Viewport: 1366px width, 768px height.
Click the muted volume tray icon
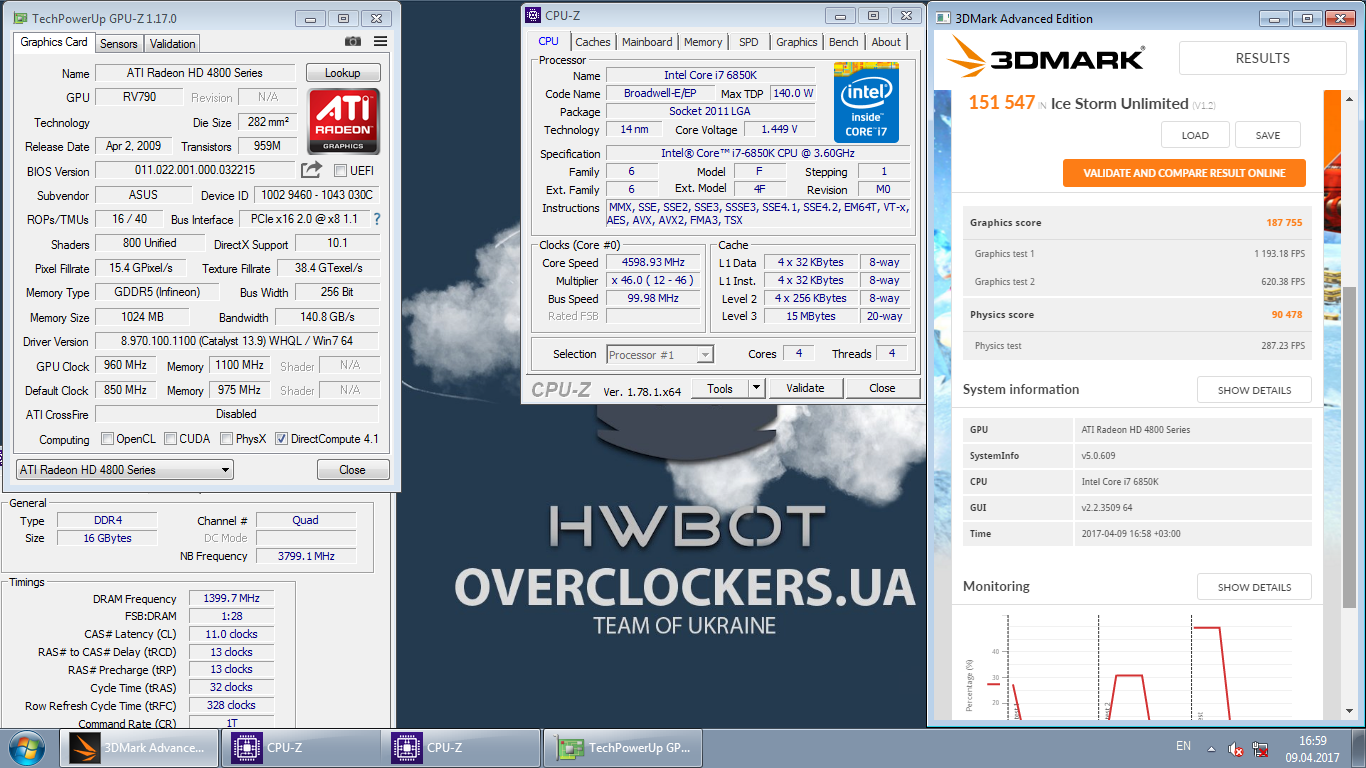(1236, 748)
